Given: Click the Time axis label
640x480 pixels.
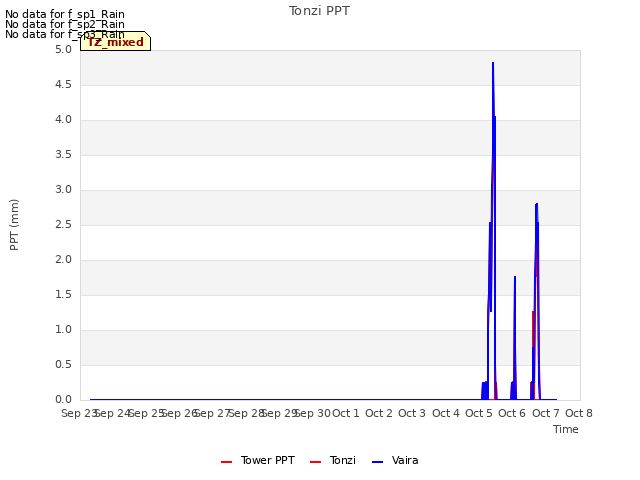Looking at the screenshot, I should (566, 429).
